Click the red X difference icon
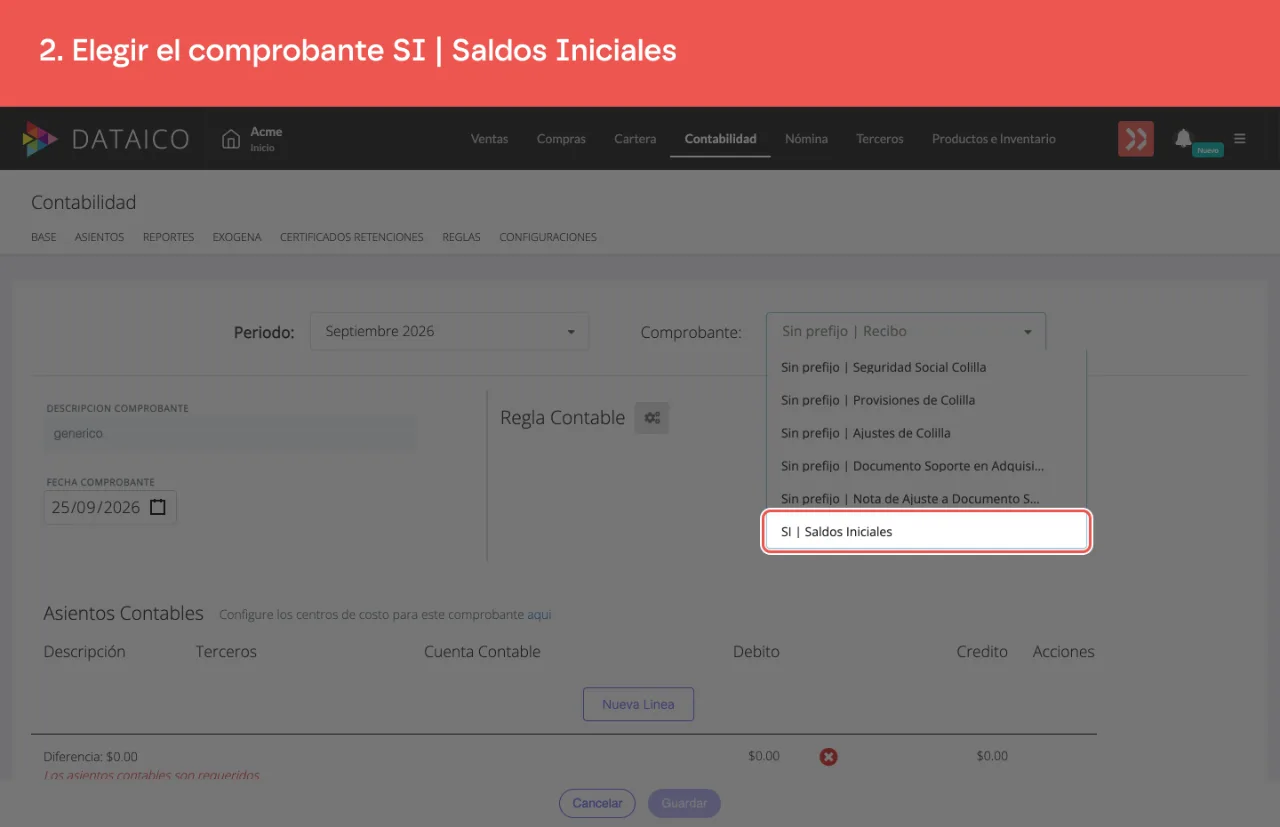This screenshot has height=827, width=1280. pyautogui.click(x=828, y=757)
